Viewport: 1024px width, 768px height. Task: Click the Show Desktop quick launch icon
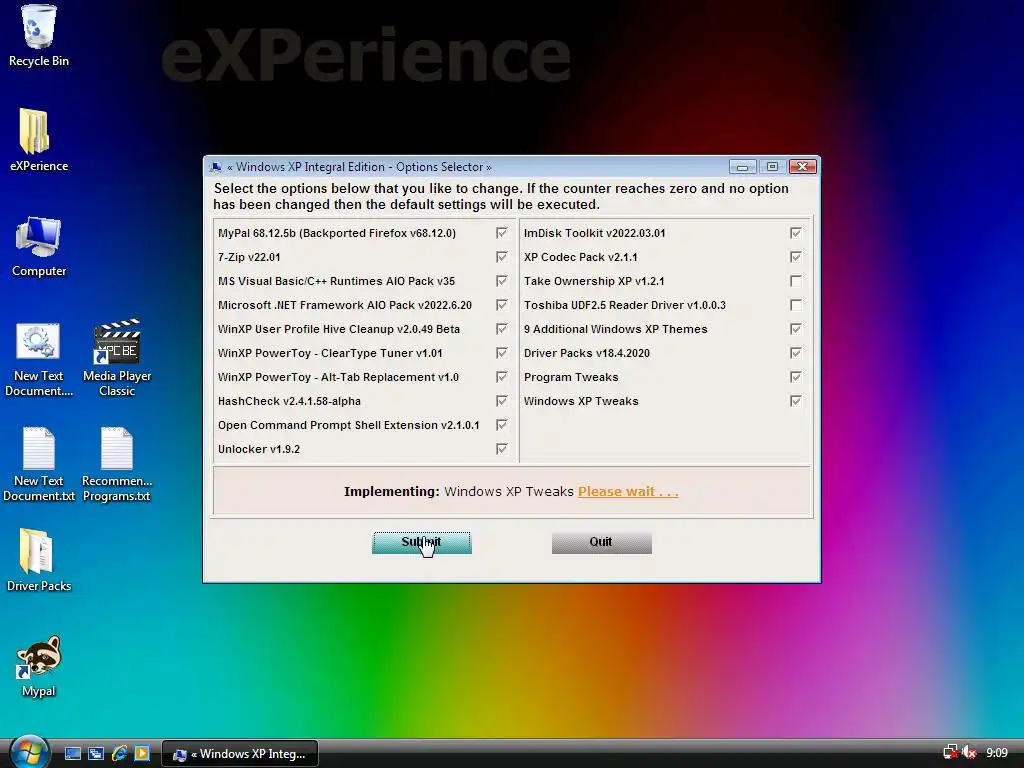point(73,754)
